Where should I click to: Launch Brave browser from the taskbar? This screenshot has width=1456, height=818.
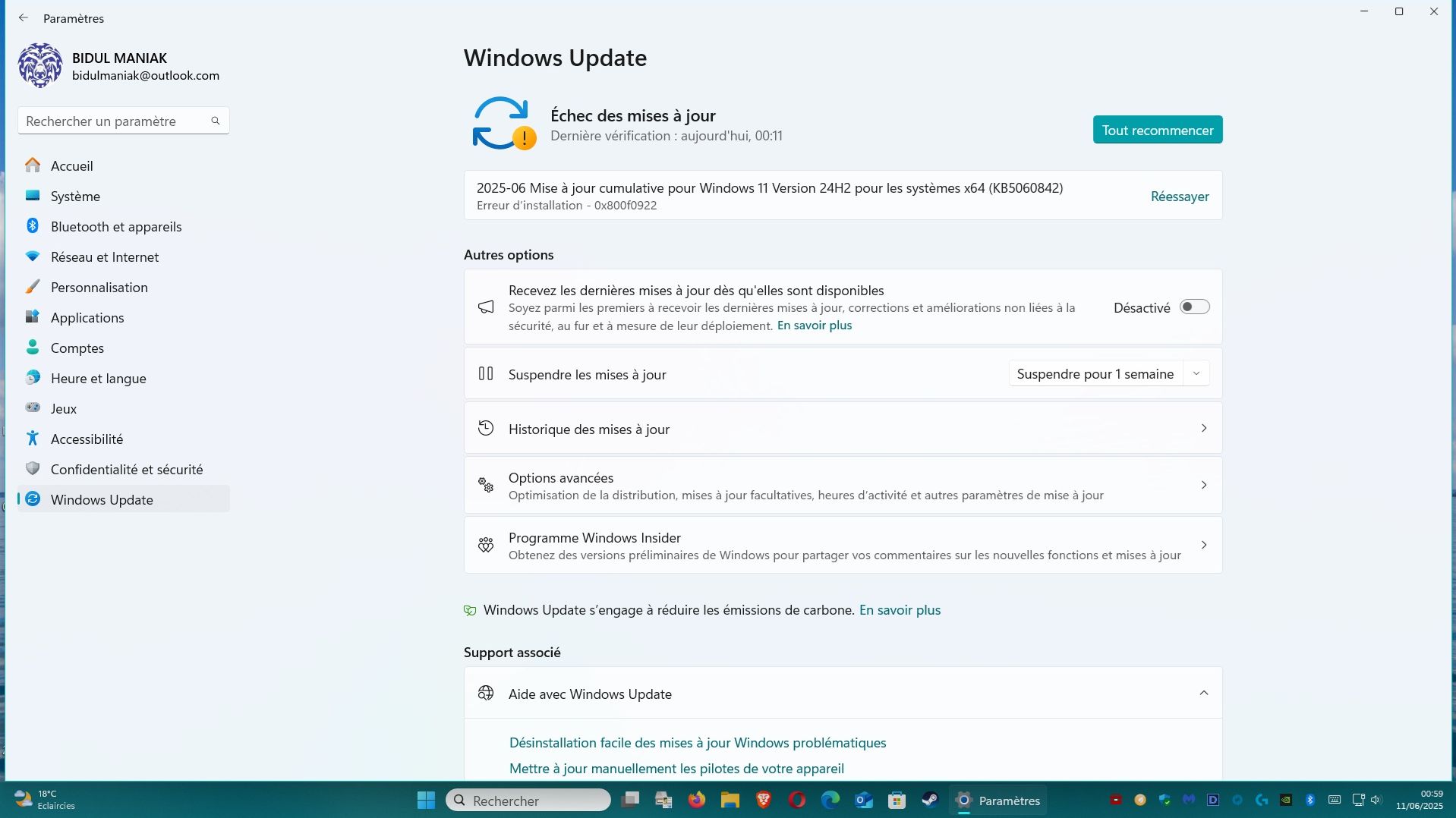(x=764, y=800)
